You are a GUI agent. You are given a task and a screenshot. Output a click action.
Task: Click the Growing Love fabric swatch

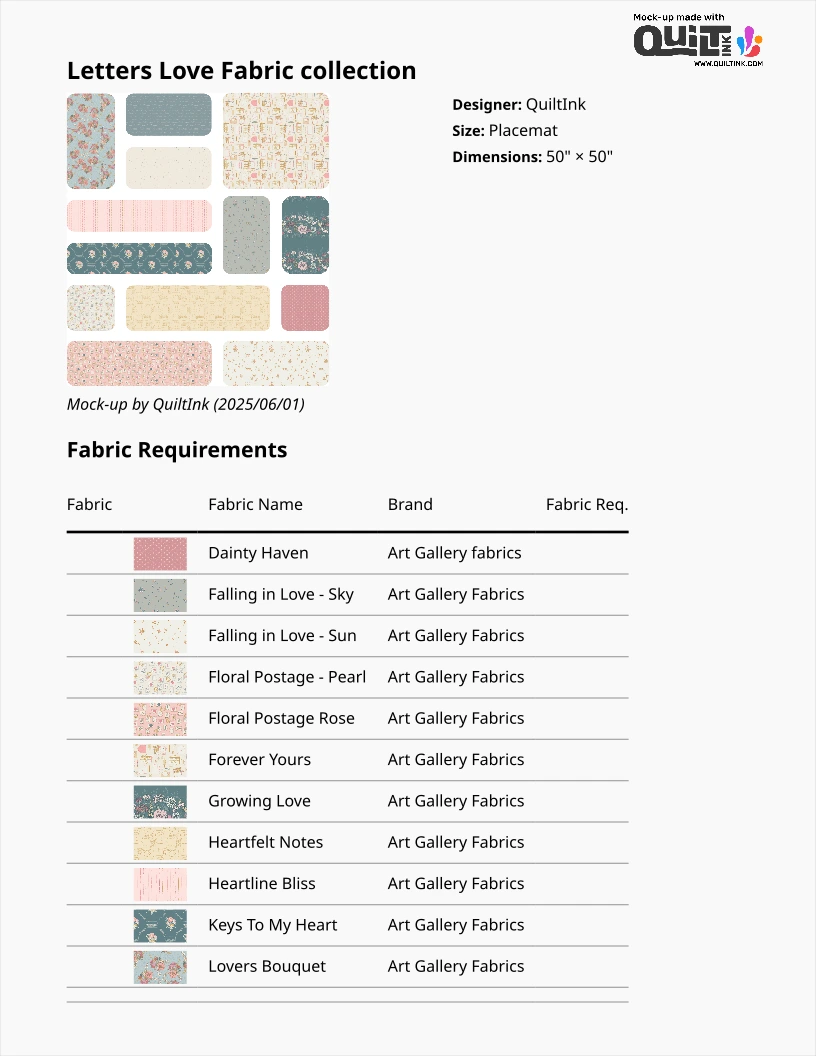(x=160, y=801)
